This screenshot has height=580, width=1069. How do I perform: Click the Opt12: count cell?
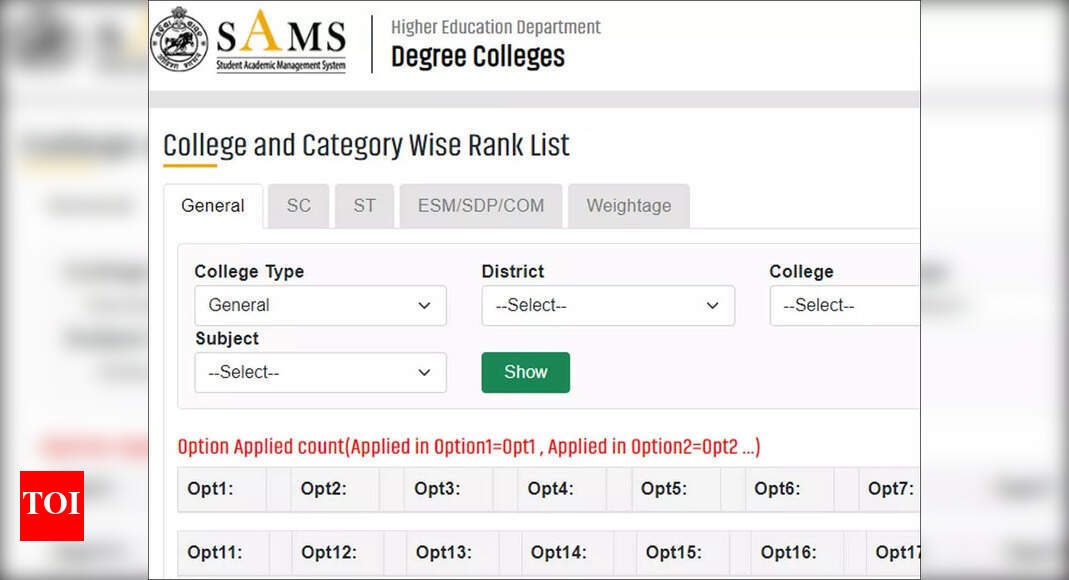[x=339, y=553]
